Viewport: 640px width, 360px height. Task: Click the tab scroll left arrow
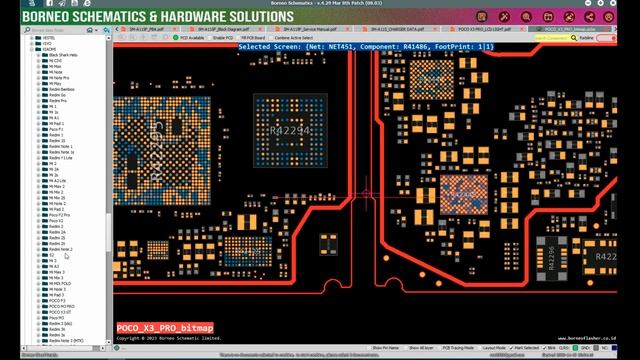[x=117, y=29]
